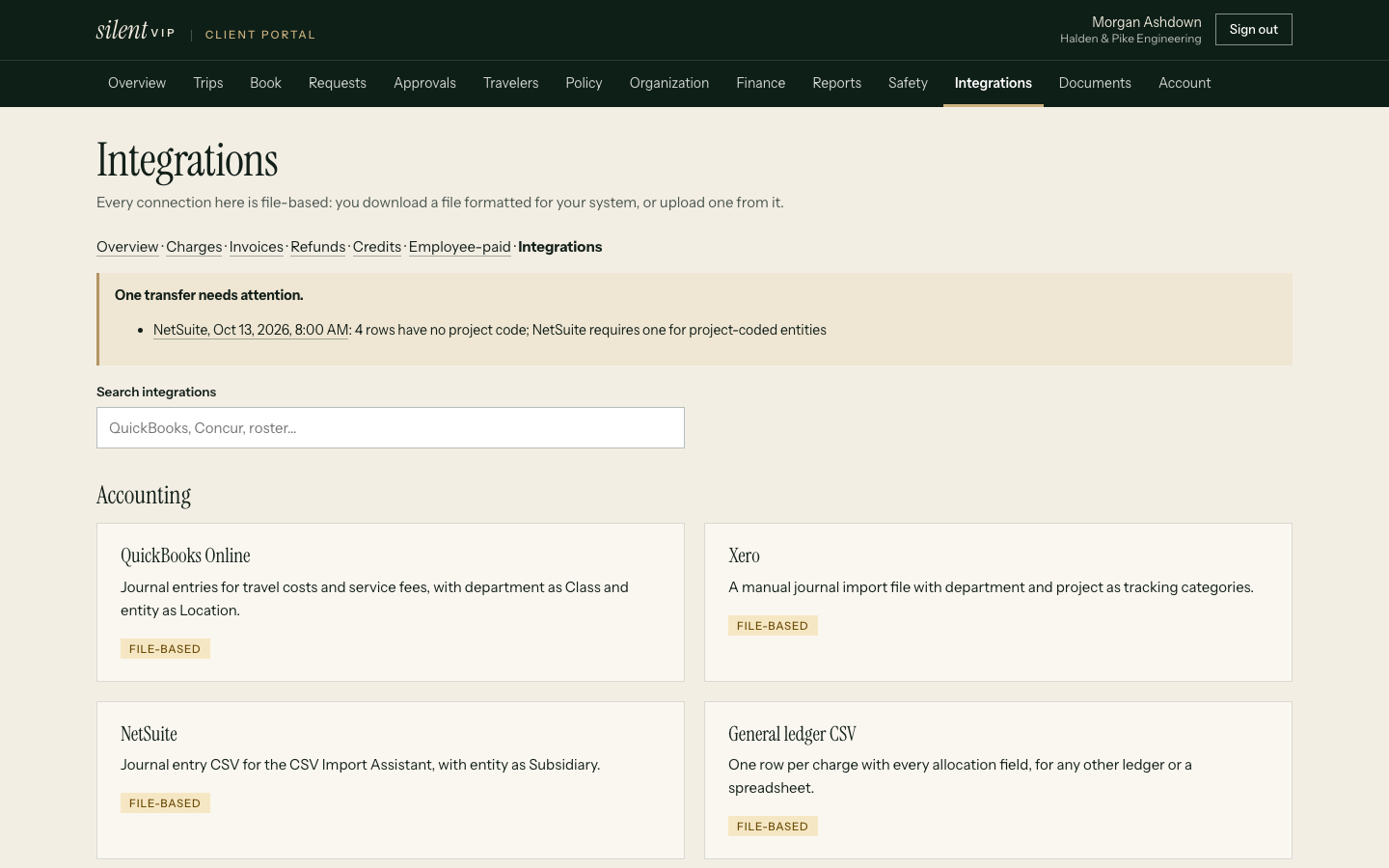
Task: Focus the Search integrations field
Action: (x=391, y=428)
